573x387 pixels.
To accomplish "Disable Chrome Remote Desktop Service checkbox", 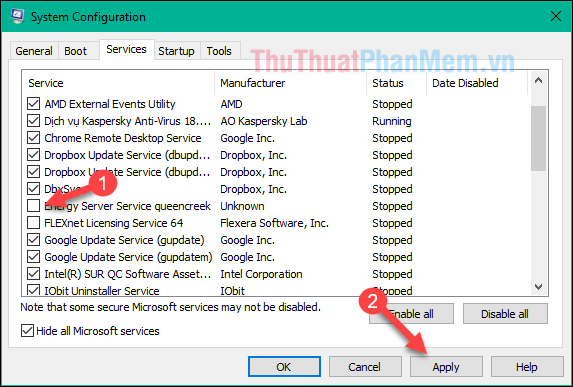I will click(x=34, y=138).
